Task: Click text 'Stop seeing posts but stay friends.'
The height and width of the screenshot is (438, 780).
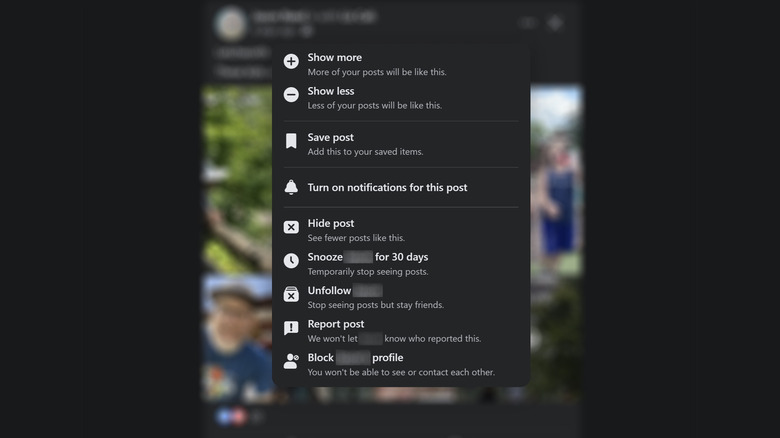Action: pos(376,305)
